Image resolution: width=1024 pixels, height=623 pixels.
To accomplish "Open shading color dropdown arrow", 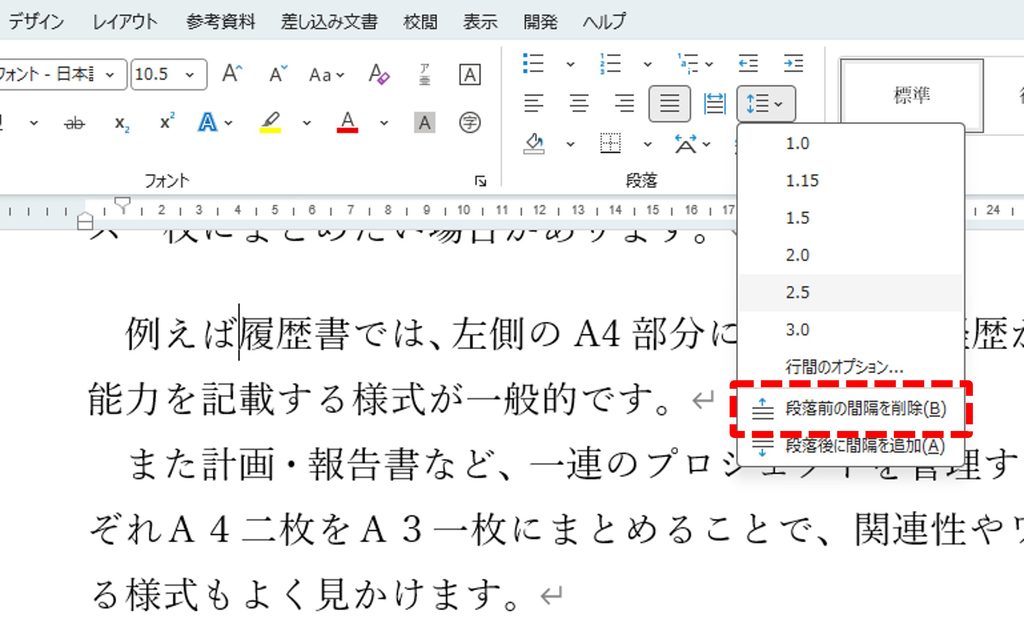I will tap(570, 144).
